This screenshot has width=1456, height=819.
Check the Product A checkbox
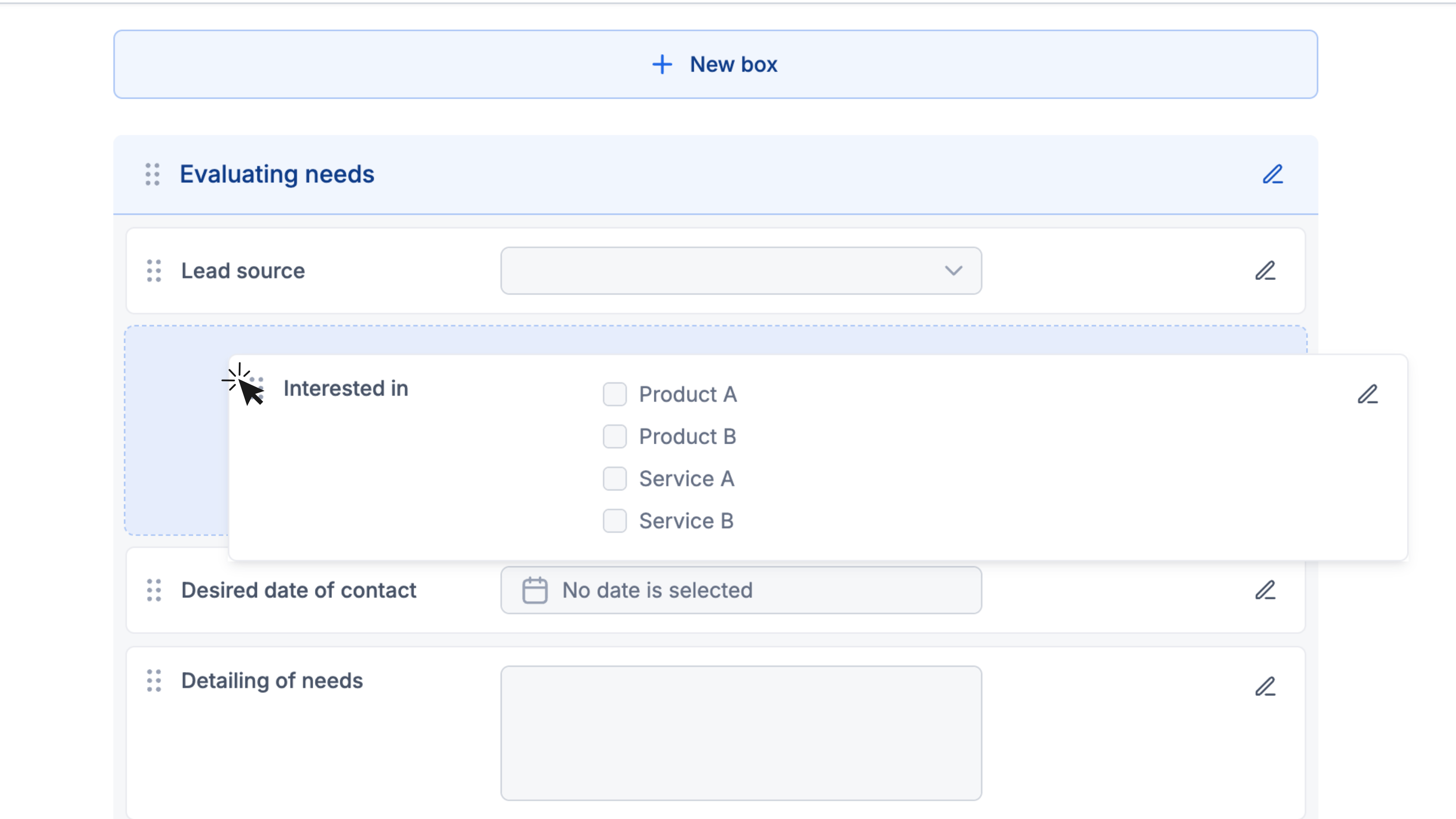click(614, 394)
